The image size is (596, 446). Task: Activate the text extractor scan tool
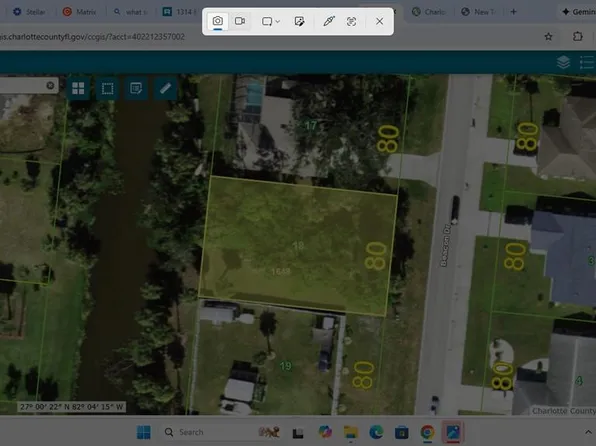click(351, 21)
